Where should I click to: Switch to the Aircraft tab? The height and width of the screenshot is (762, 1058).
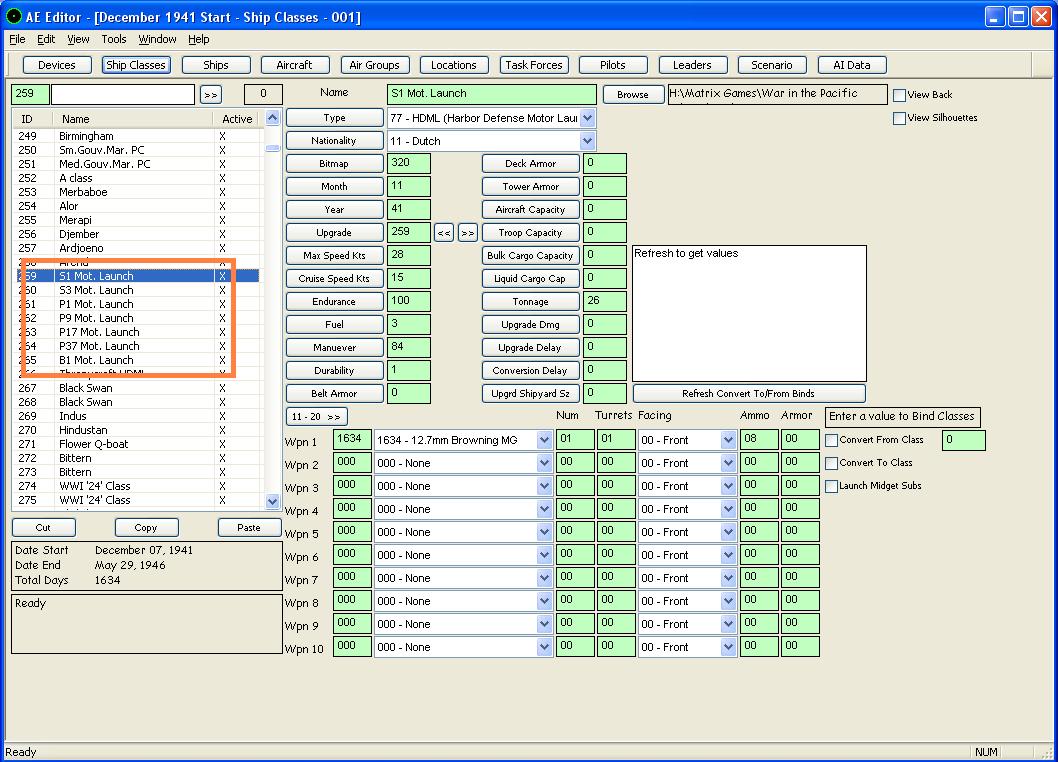[x=294, y=65]
